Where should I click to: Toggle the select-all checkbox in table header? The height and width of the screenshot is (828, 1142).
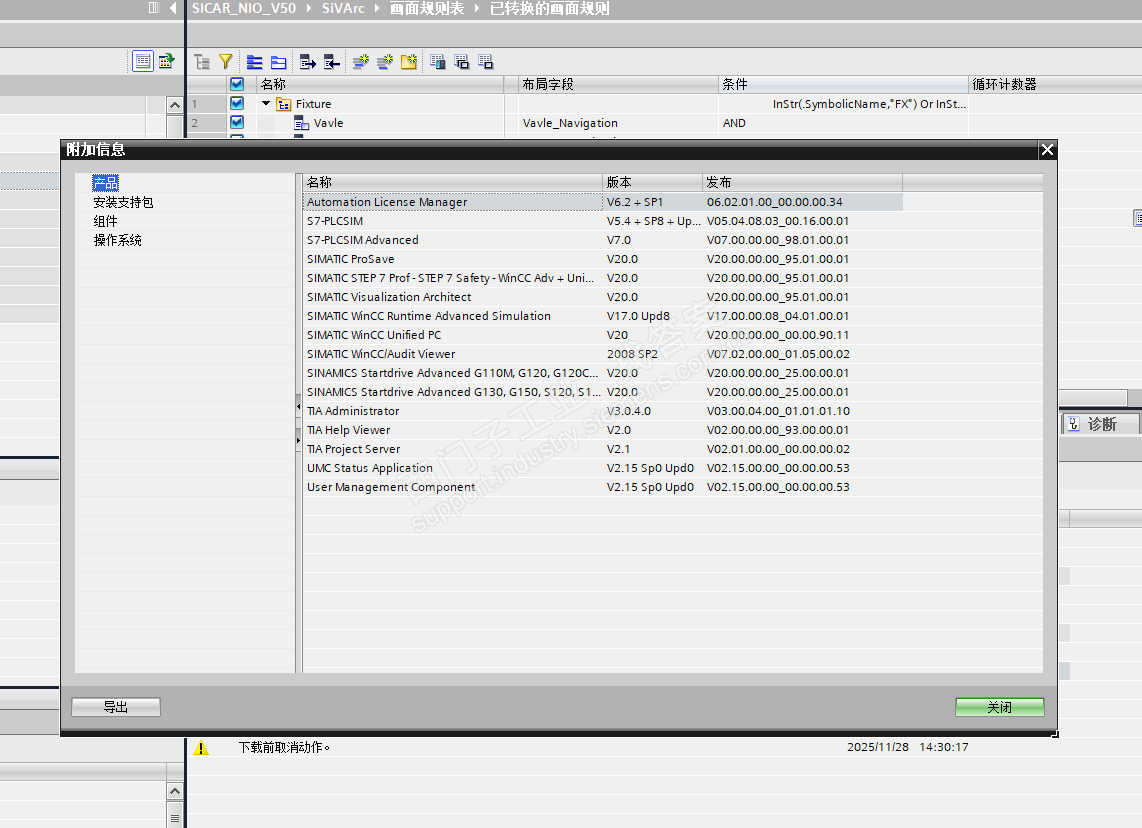(237, 84)
